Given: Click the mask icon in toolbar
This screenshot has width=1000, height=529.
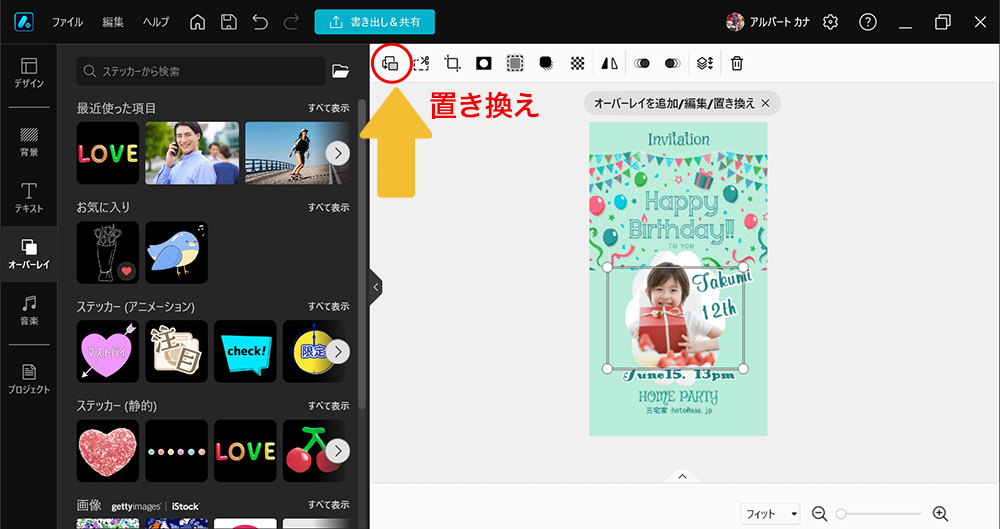Looking at the screenshot, I should [x=484, y=63].
